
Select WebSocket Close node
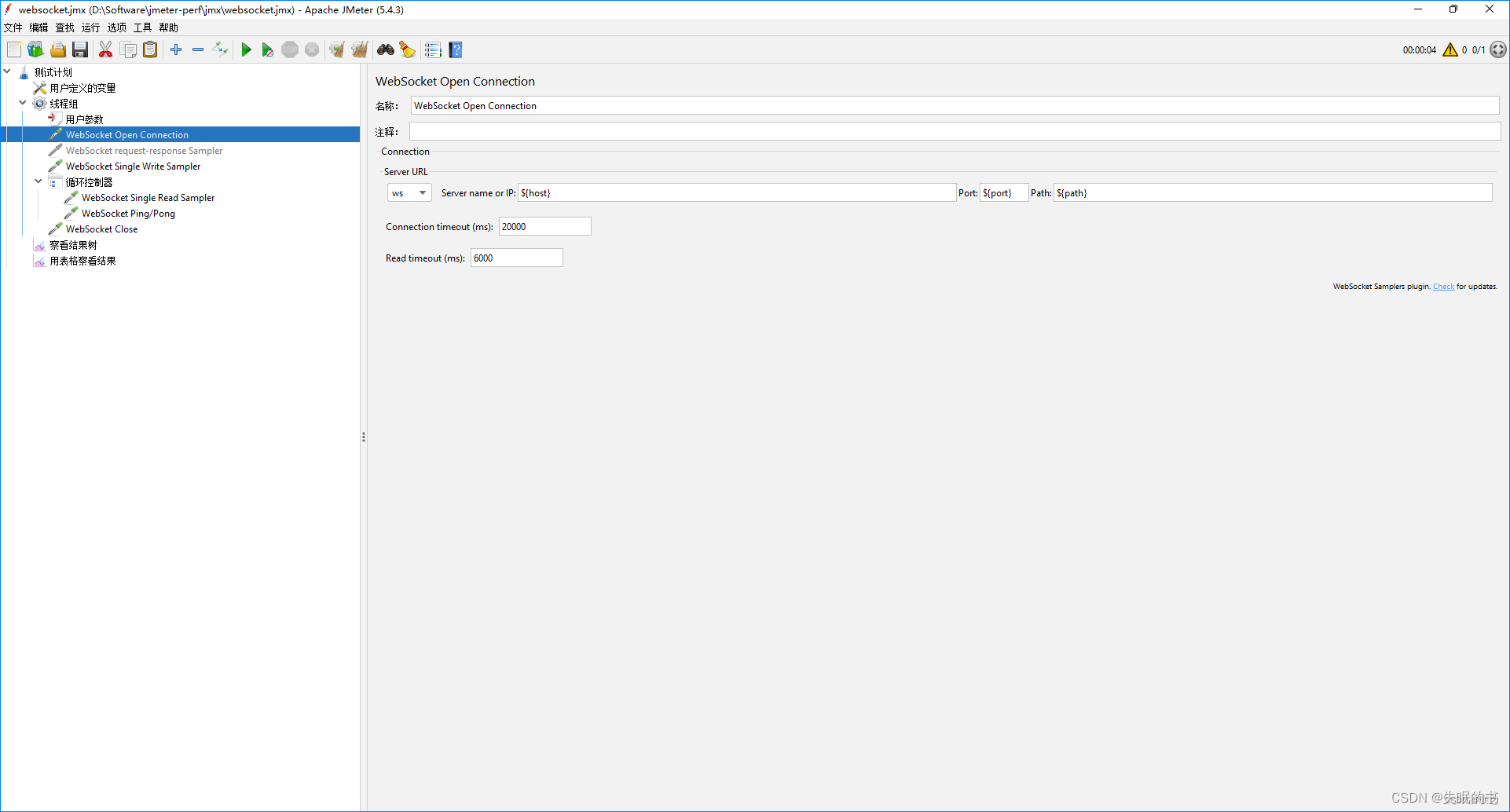101,229
